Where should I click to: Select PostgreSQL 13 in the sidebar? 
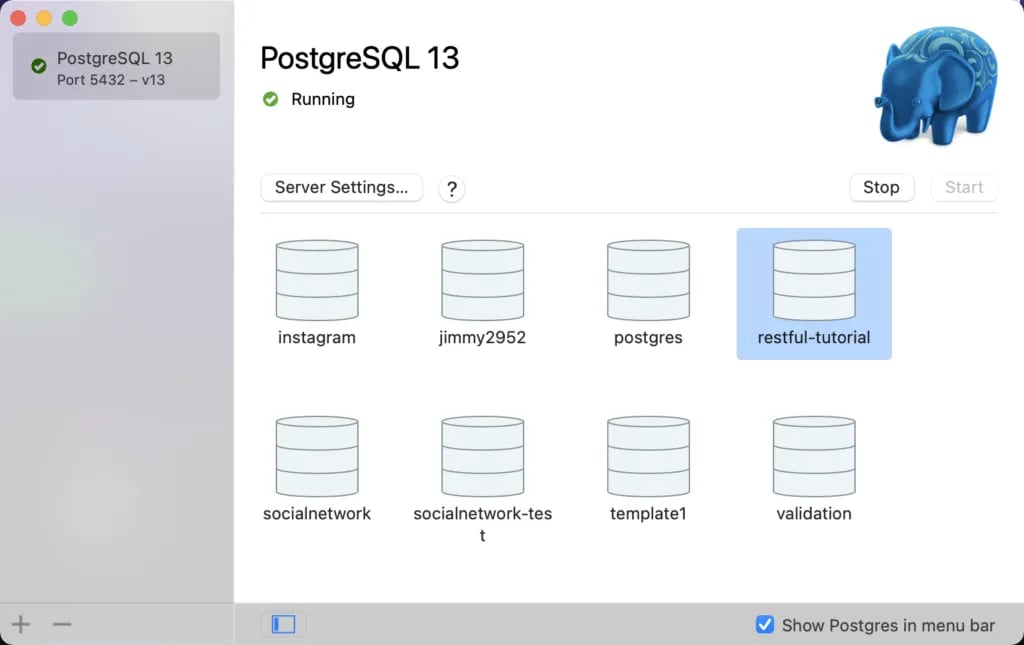(x=115, y=66)
